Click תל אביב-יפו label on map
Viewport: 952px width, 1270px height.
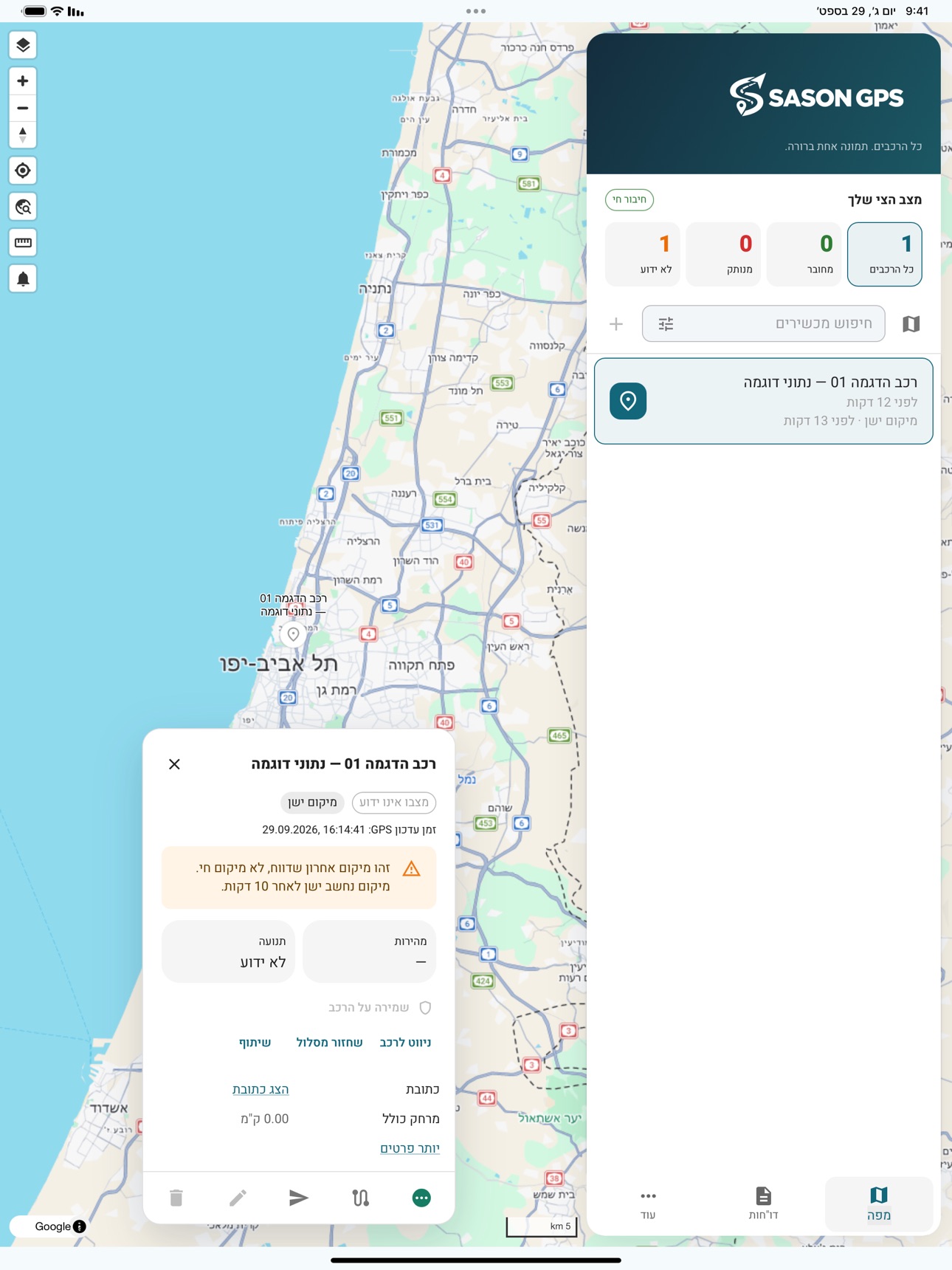pos(279,663)
